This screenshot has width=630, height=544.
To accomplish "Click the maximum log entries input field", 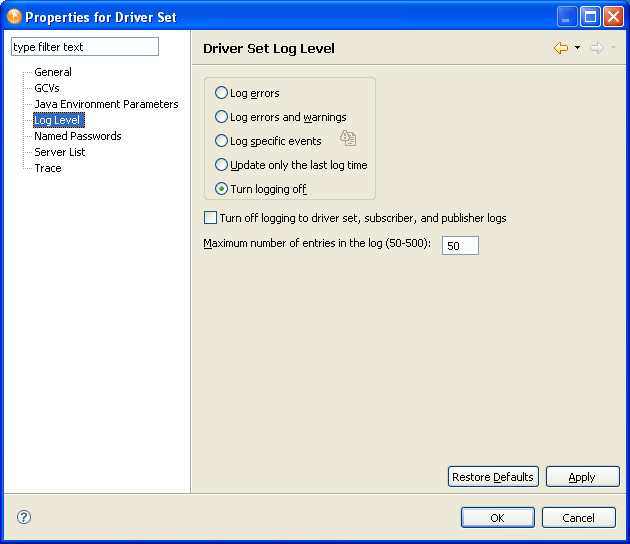I will [460, 246].
